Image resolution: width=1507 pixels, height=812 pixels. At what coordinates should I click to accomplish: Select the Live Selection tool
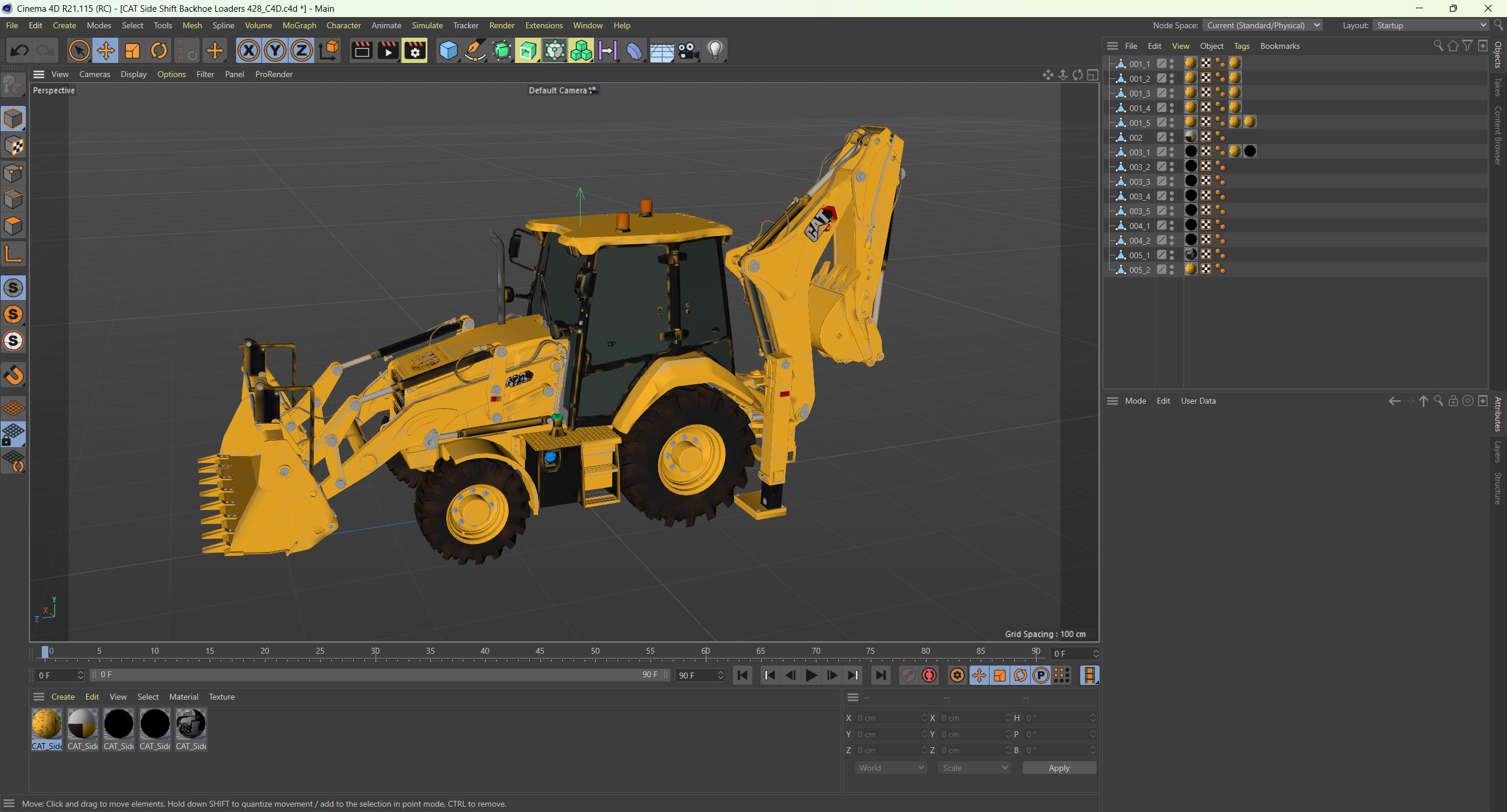(x=79, y=51)
